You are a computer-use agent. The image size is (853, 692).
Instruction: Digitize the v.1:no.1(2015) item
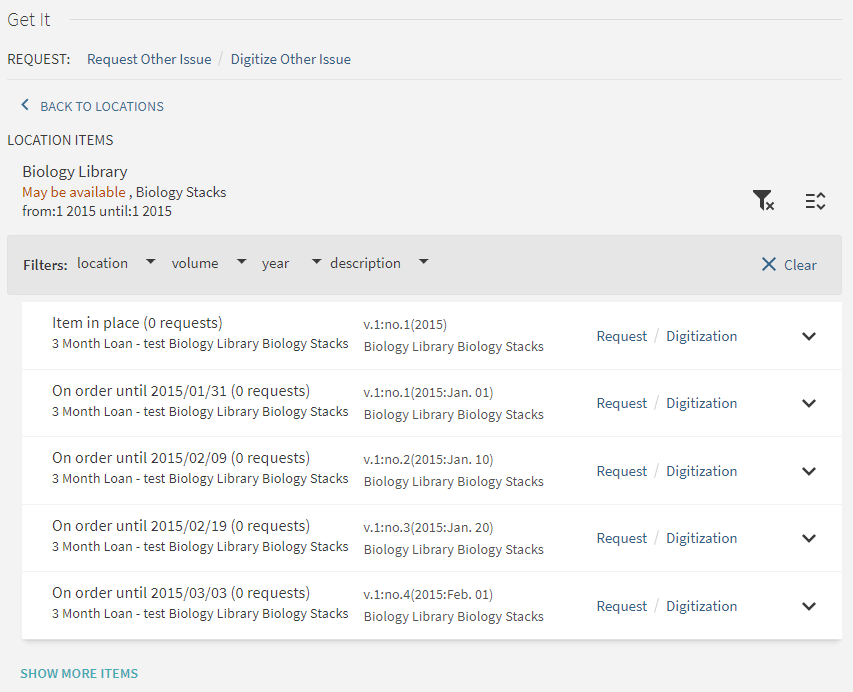(x=702, y=336)
